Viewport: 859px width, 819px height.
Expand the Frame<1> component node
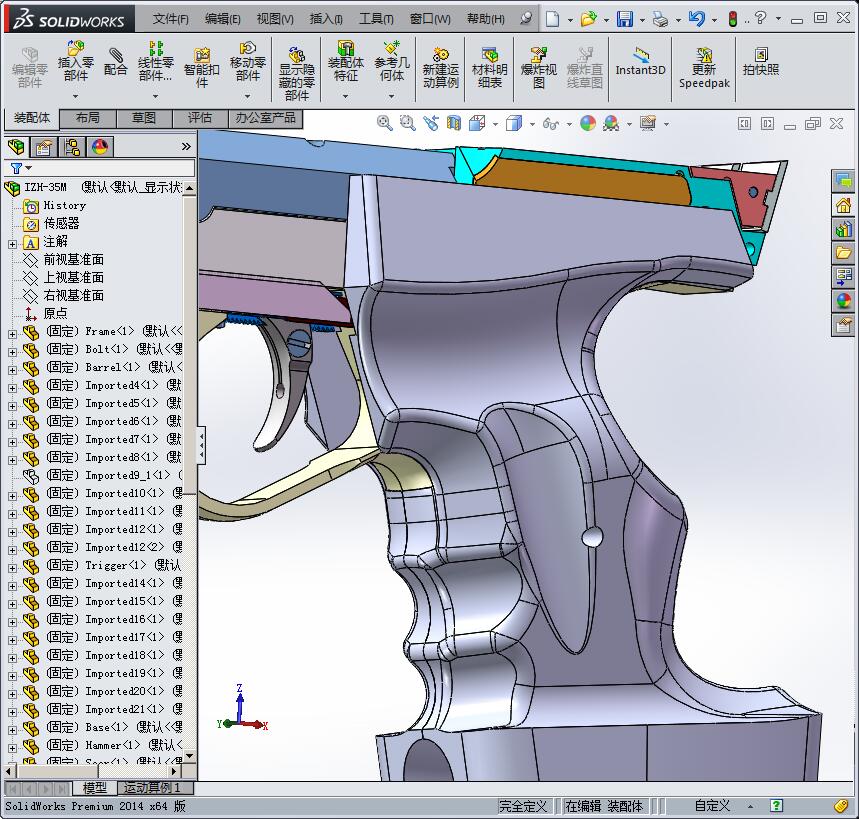tap(12, 332)
